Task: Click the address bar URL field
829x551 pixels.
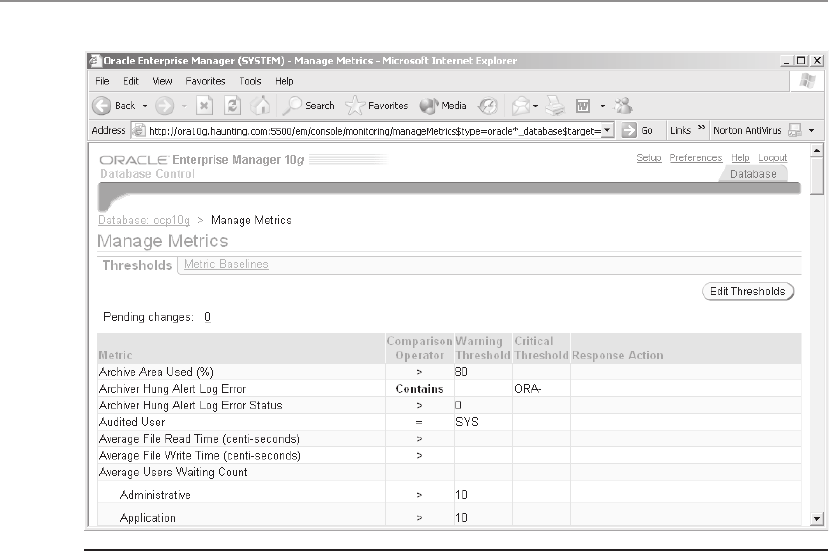Action: tap(374, 131)
